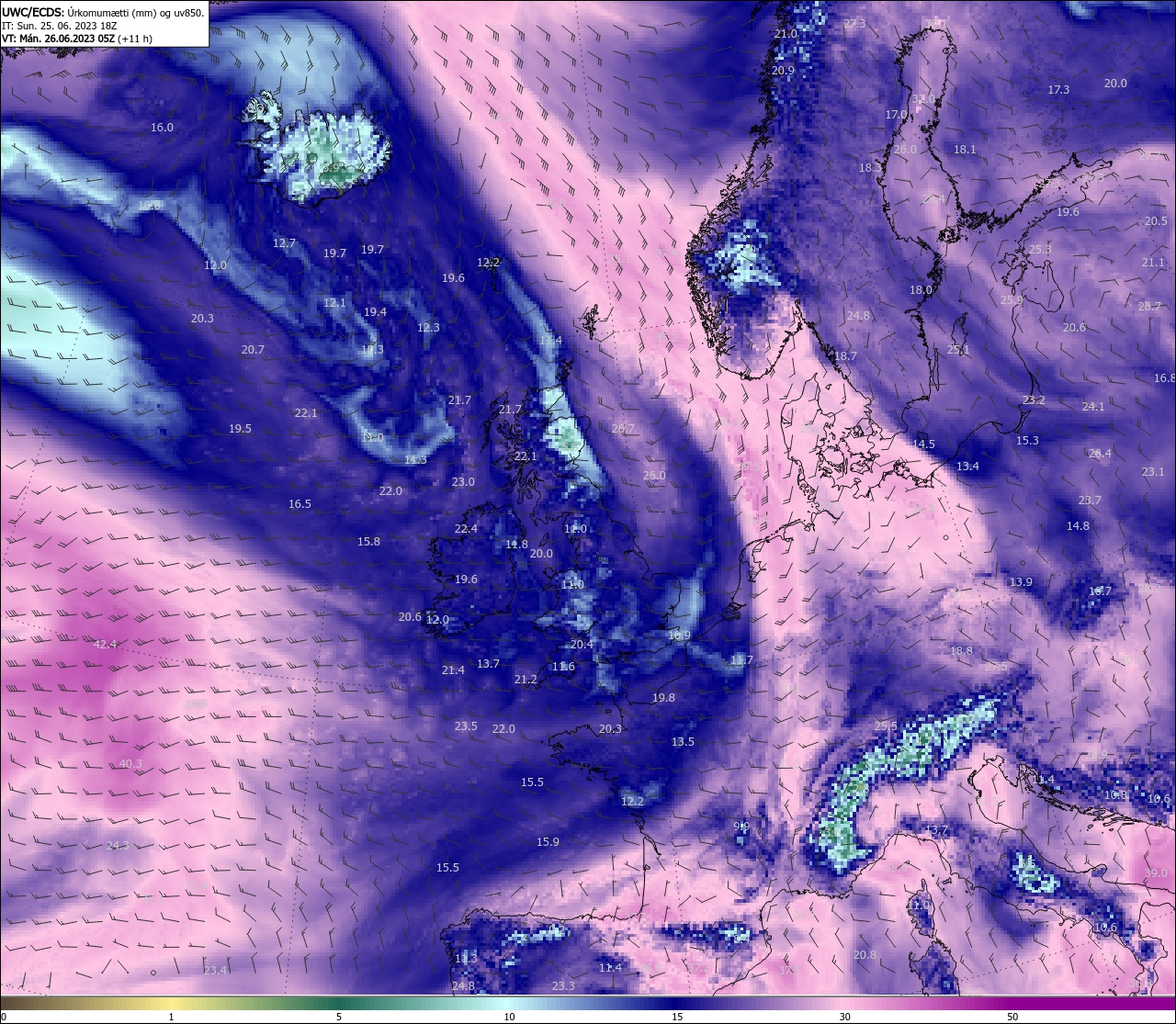Click the 23.3 value over Spain
The width and height of the screenshot is (1176, 1024).
[563, 986]
